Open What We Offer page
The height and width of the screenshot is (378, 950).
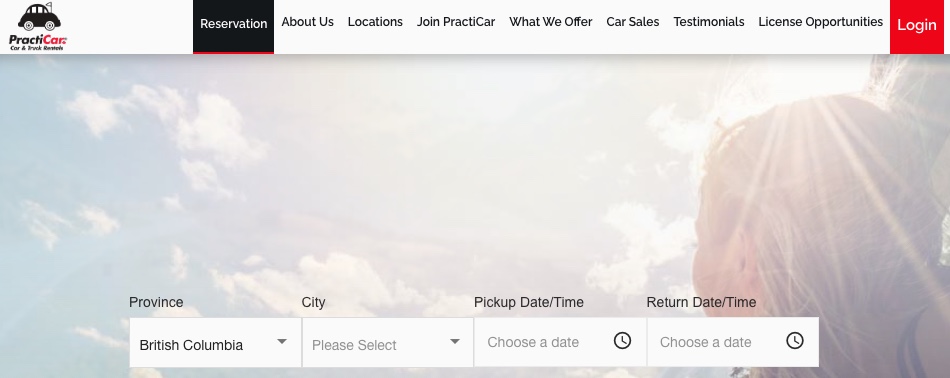coord(551,22)
